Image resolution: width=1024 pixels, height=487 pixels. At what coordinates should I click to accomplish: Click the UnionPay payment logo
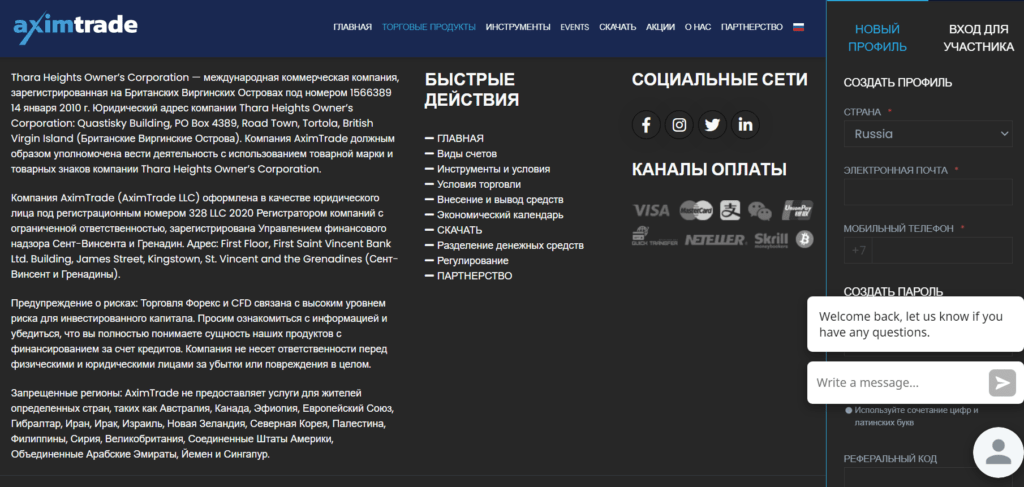[x=797, y=210]
